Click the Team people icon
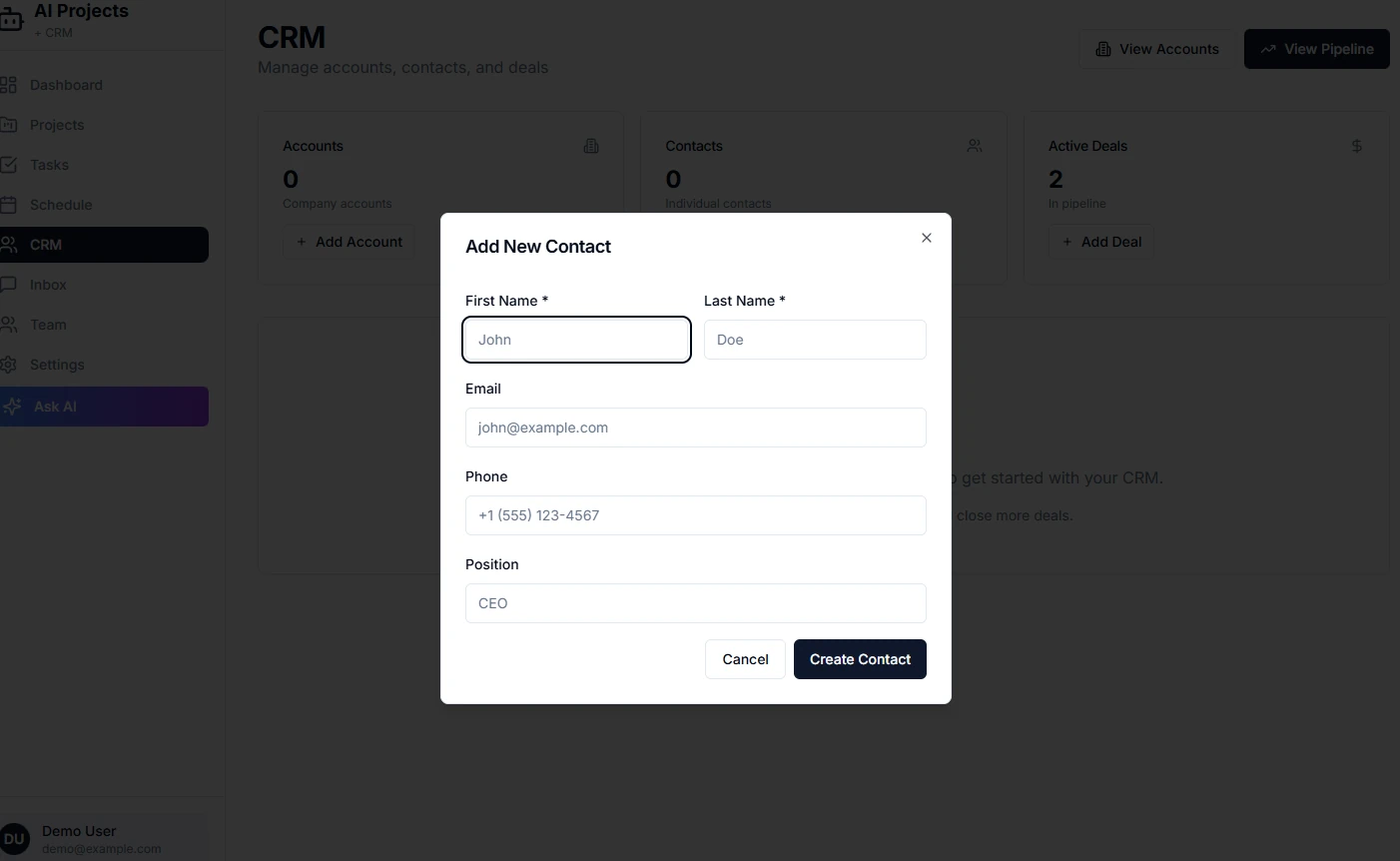 coord(8,325)
